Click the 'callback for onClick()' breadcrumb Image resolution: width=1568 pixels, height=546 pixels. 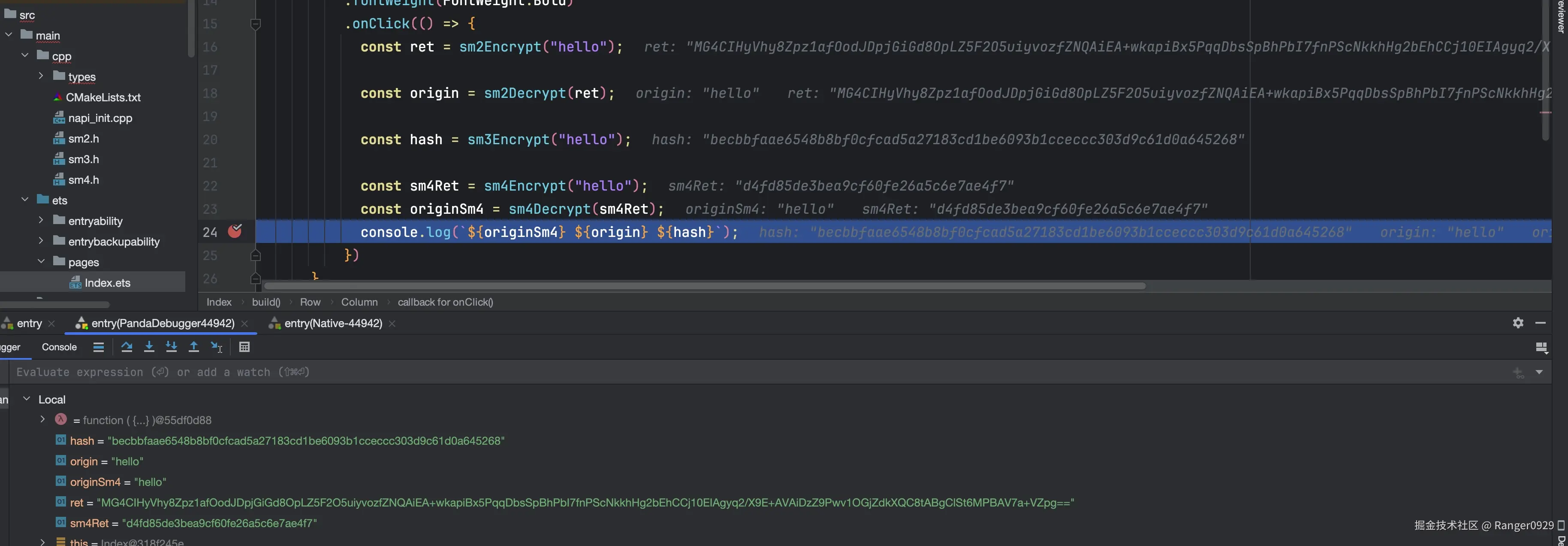[445, 302]
